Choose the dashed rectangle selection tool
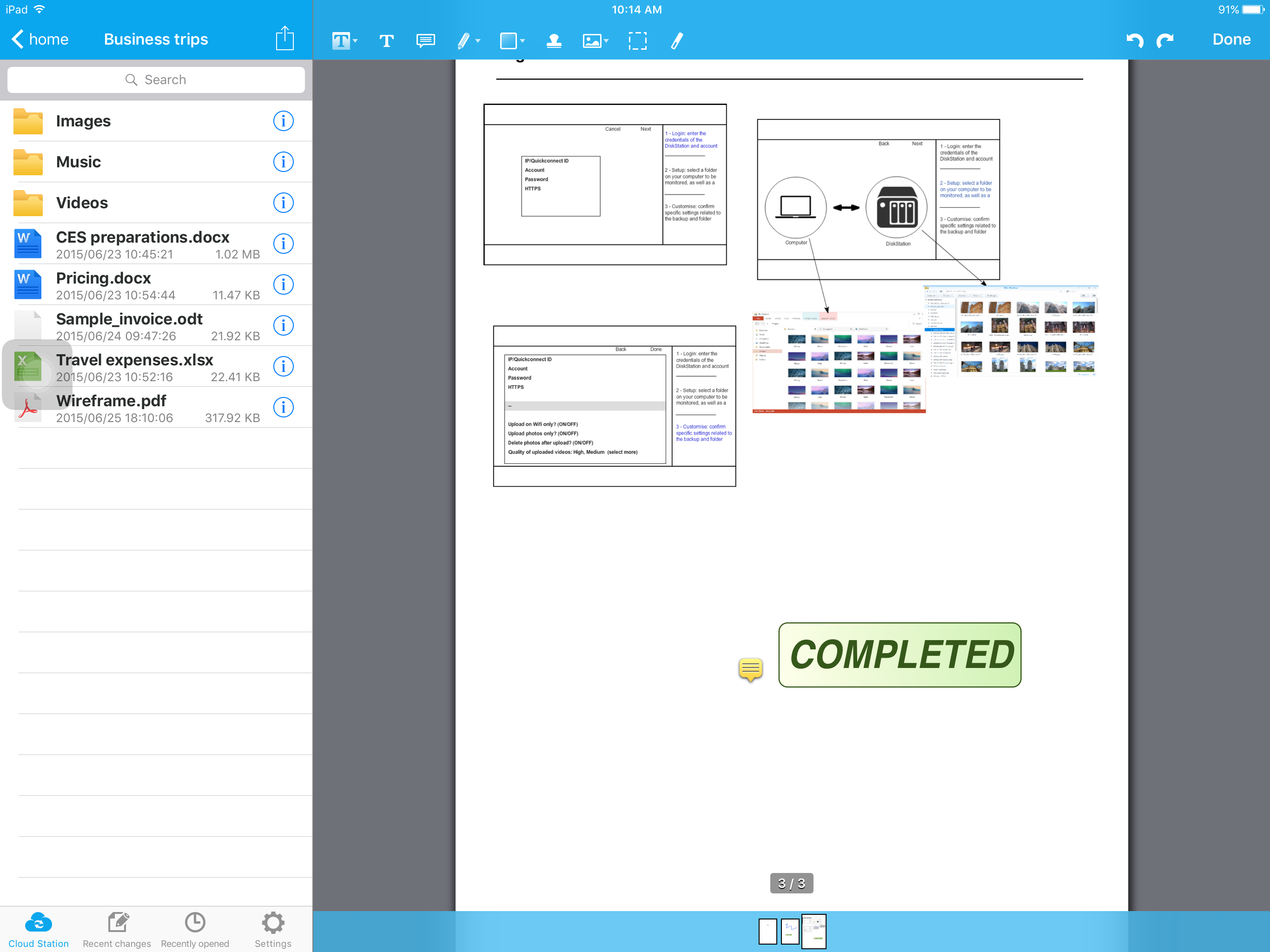Image resolution: width=1270 pixels, height=952 pixels. (x=637, y=41)
